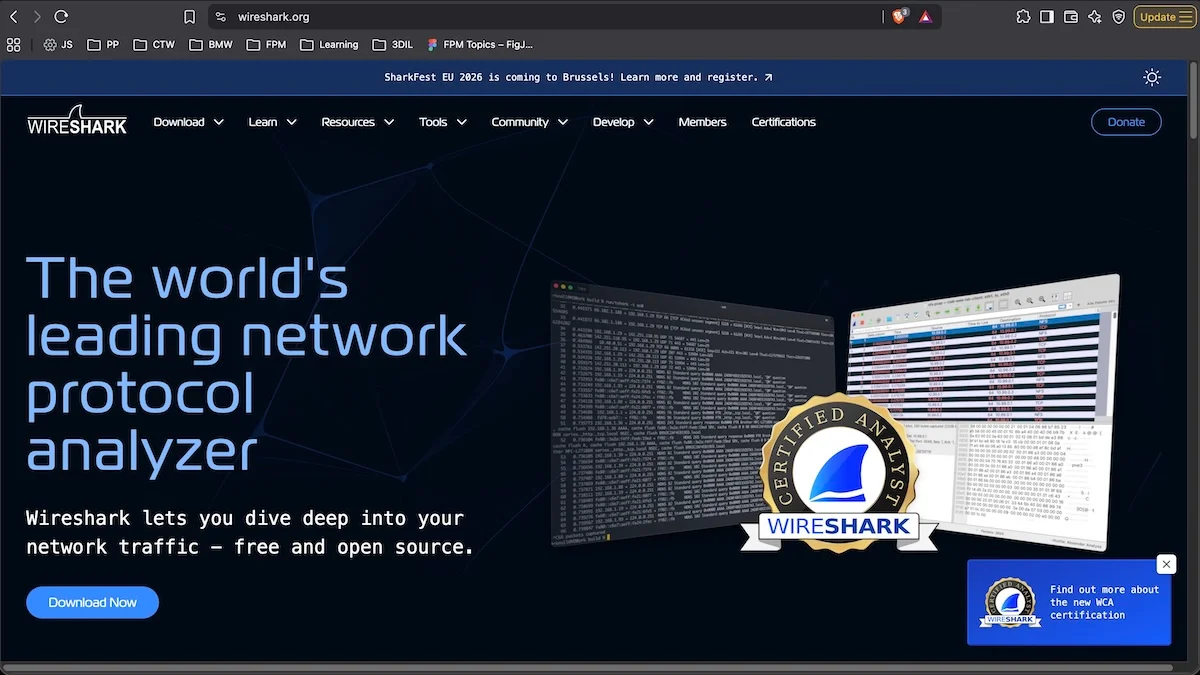1200x675 pixels.
Task: Open the Tools dropdown
Action: click(443, 122)
